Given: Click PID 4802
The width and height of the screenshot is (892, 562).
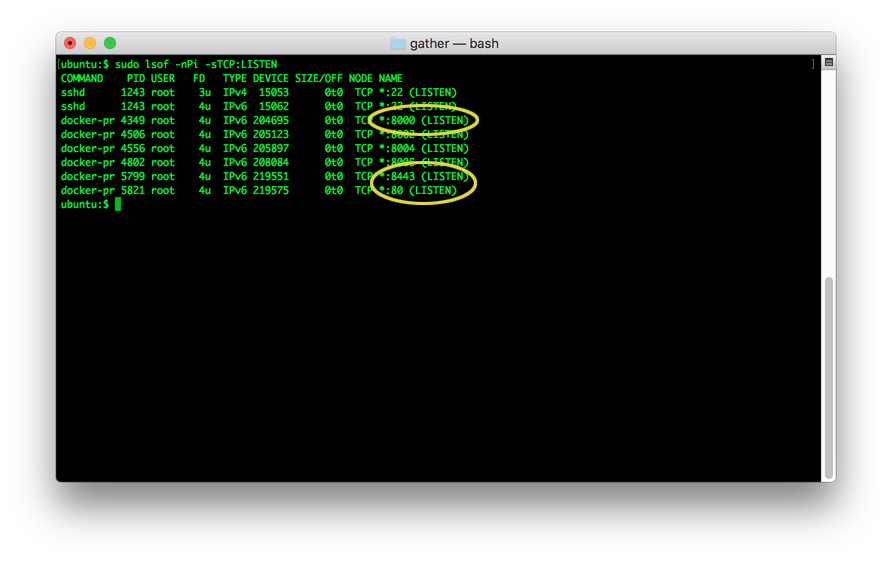Looking at the screenshot, I should (x=133, y=162).
